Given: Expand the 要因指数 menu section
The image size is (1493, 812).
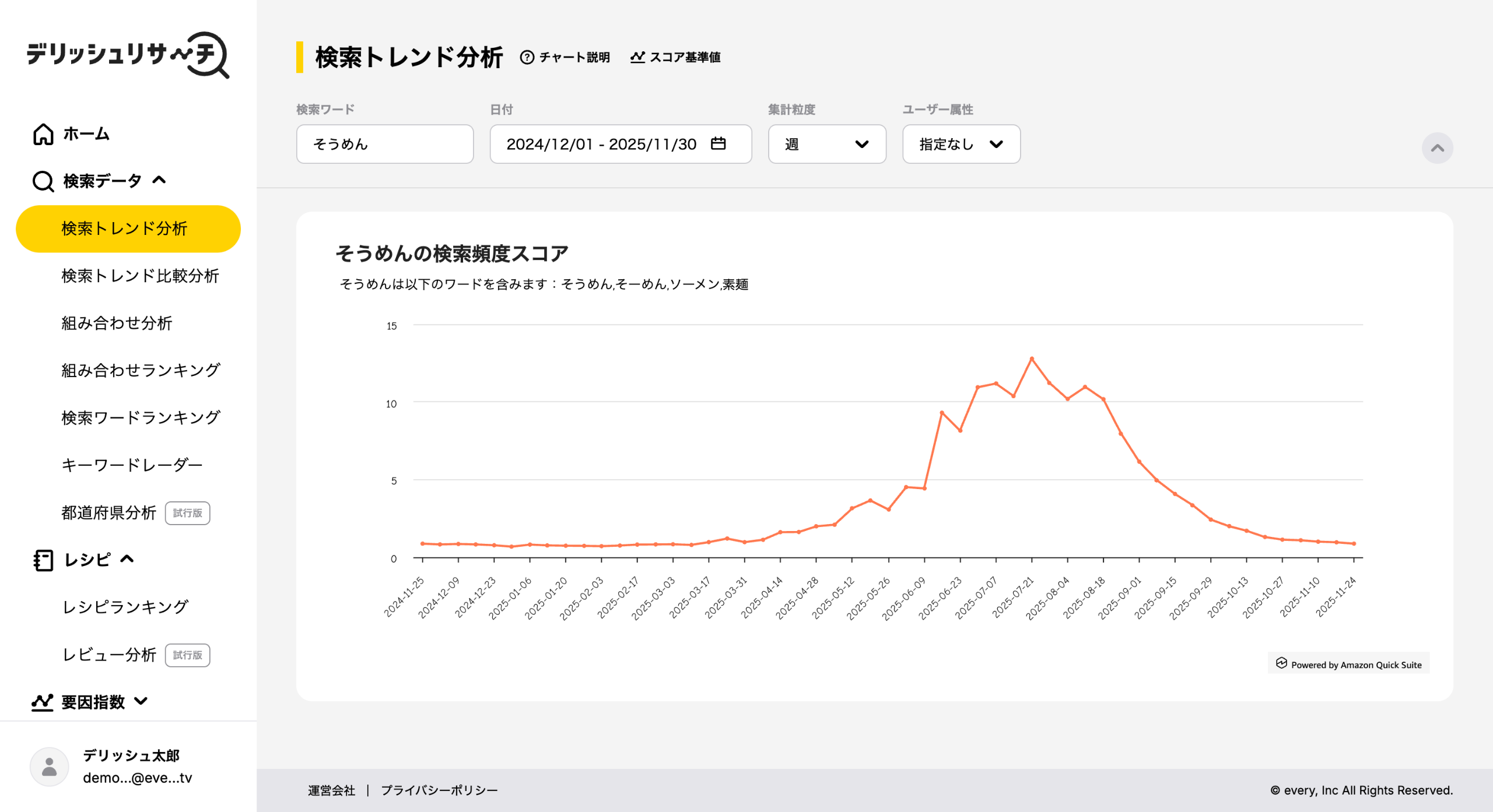Looking at the screenshot, I should point(141,701).
